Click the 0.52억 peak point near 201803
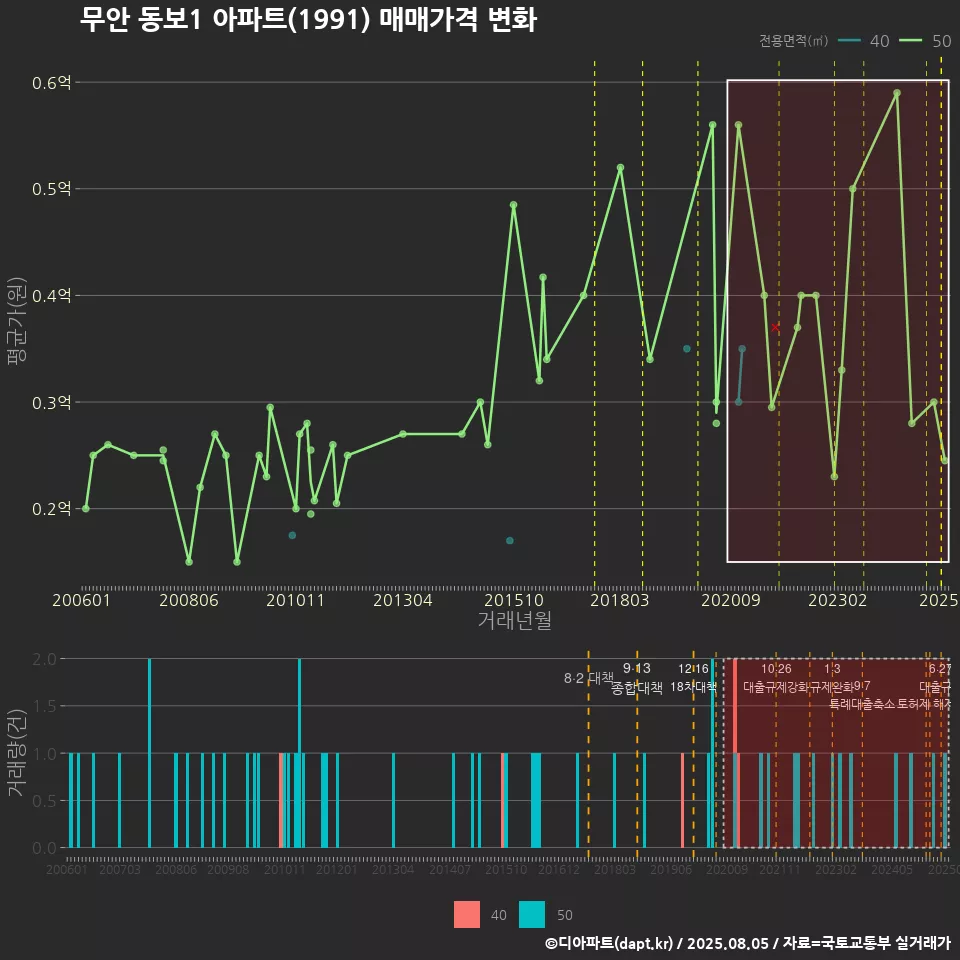 pyautogui.click(x=620, y=167)
